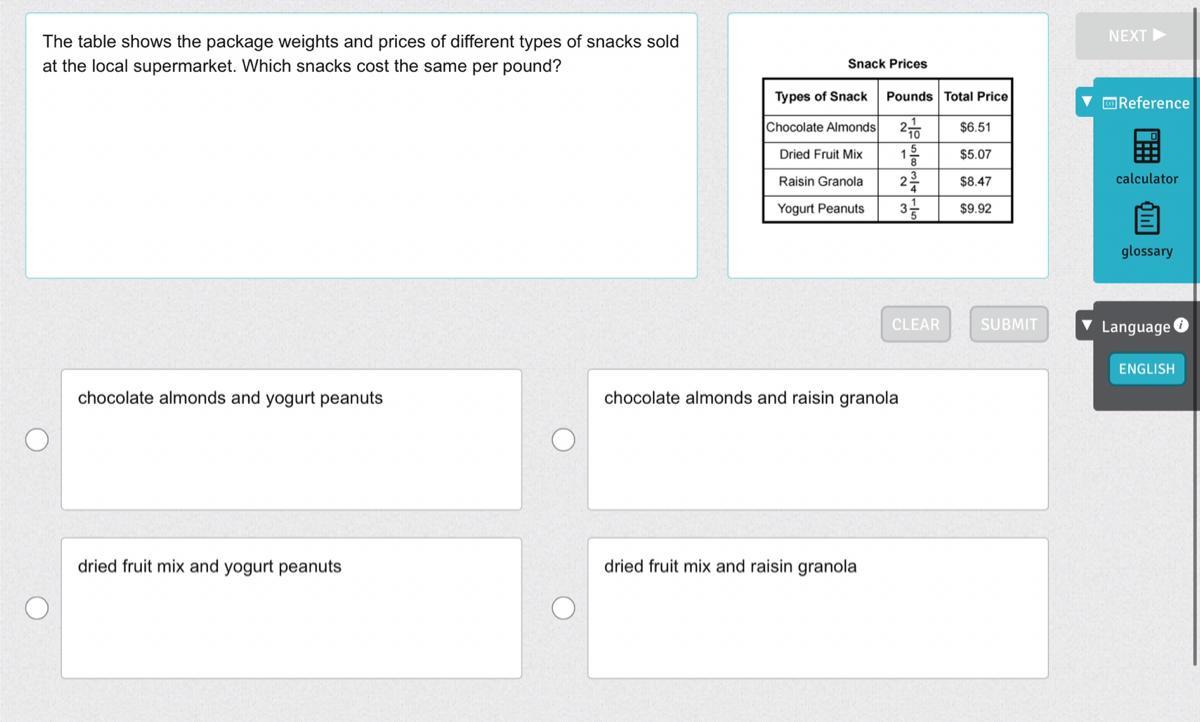Click the 'chocolate almonds and yogurt peanuts' answer card
The height and width of the screenshot is (722, 1200).
tap(290, 440)
